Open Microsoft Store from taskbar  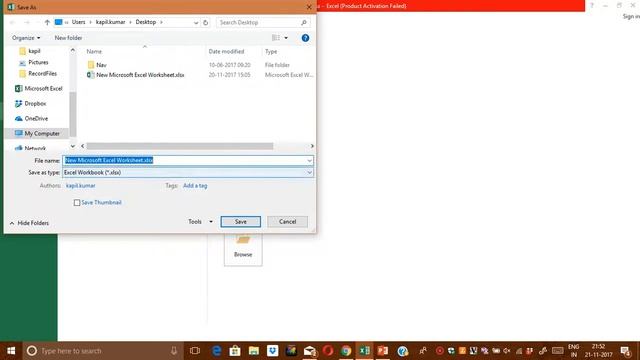pyautogui.click(x=235, y=351)
